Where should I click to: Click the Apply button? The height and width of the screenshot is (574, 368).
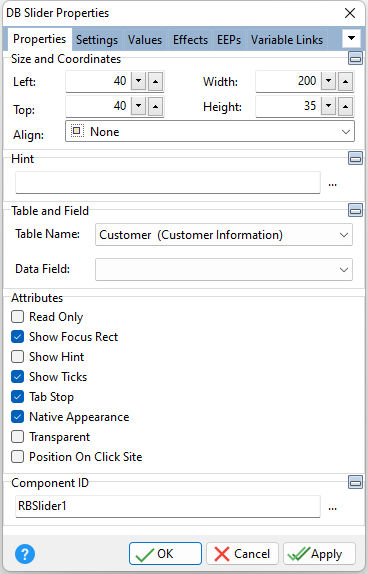[319, 554]
